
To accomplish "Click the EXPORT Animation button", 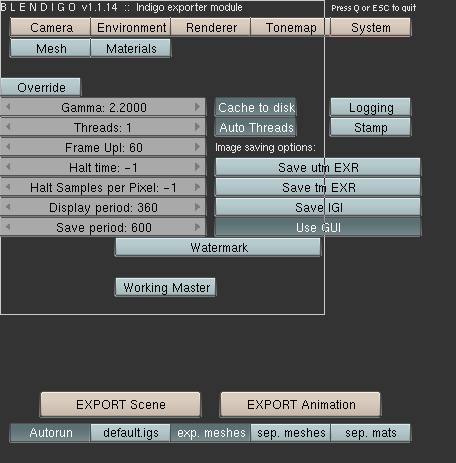I will (300, 405).
